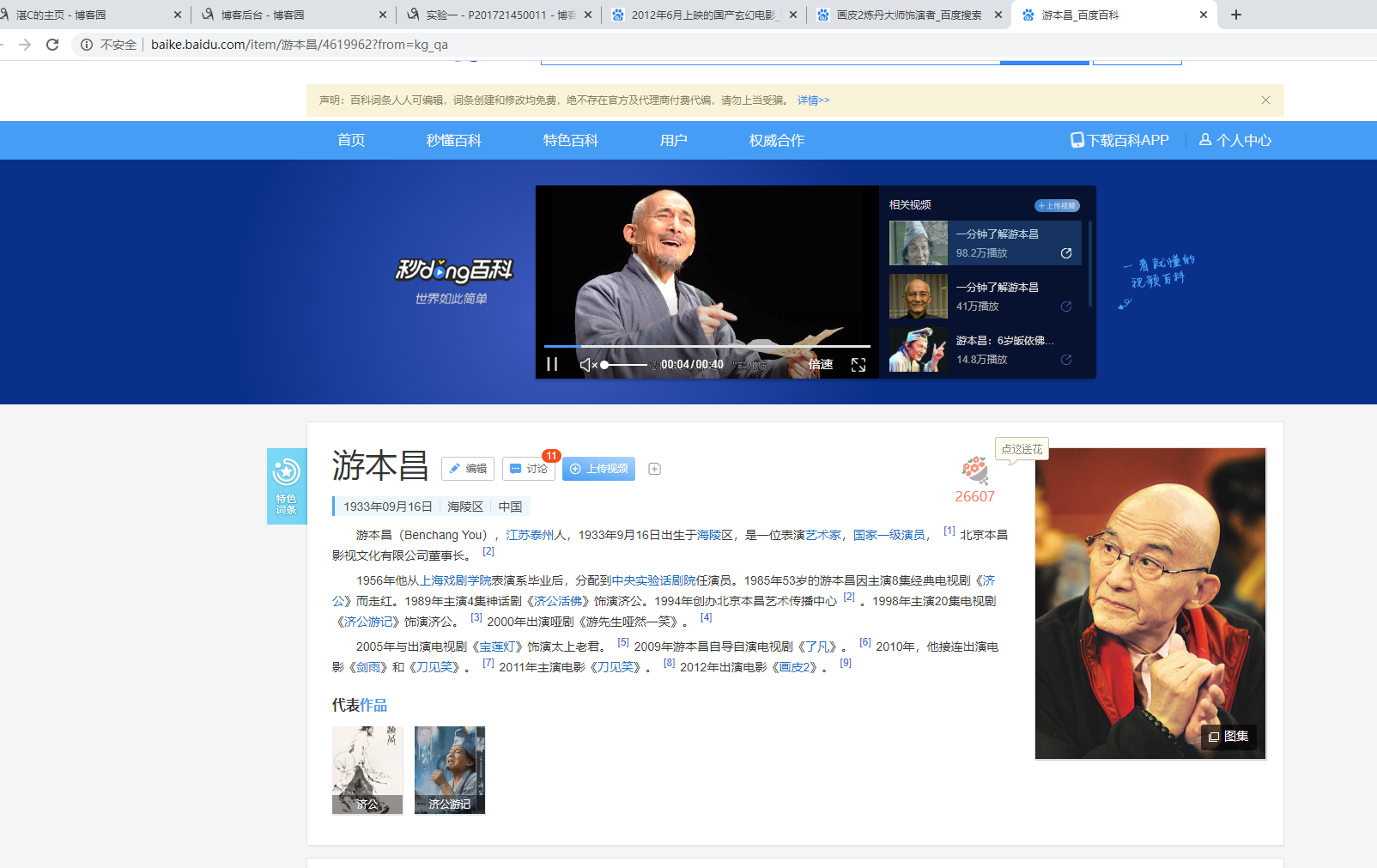Open the 中央实验话剧院 link
The image size is (1377, 868).
click(654, 580)
